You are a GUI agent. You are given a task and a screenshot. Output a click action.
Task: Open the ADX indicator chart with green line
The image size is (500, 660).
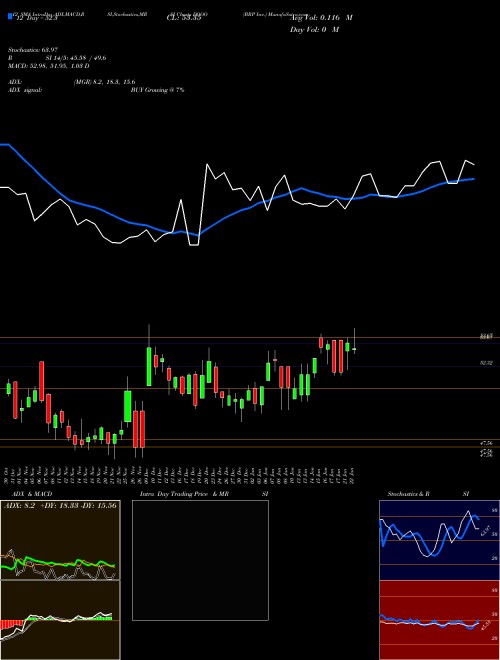click(x=60, y=540)
